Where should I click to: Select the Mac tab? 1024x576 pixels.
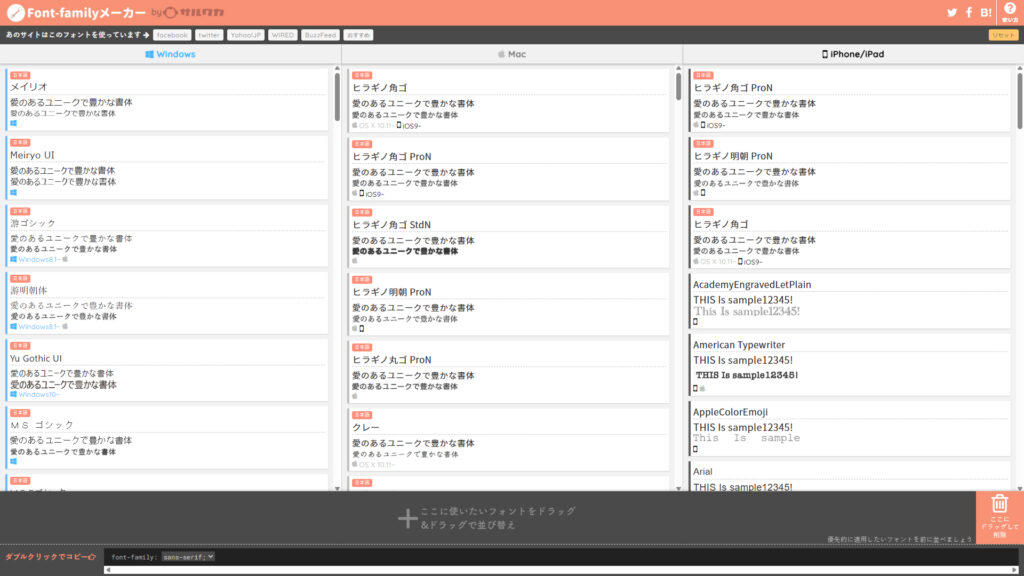click(x=512, y=54)
